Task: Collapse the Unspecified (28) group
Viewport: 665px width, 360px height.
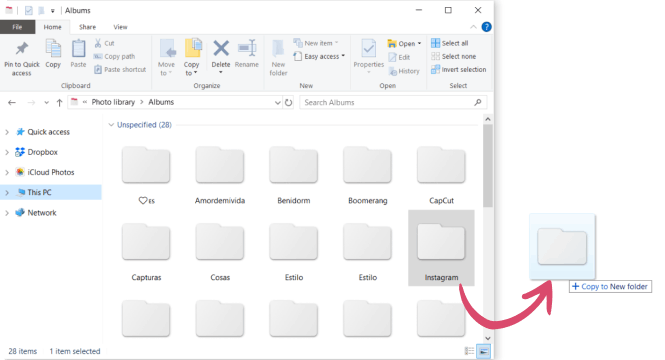Action: tap(111, 125)
